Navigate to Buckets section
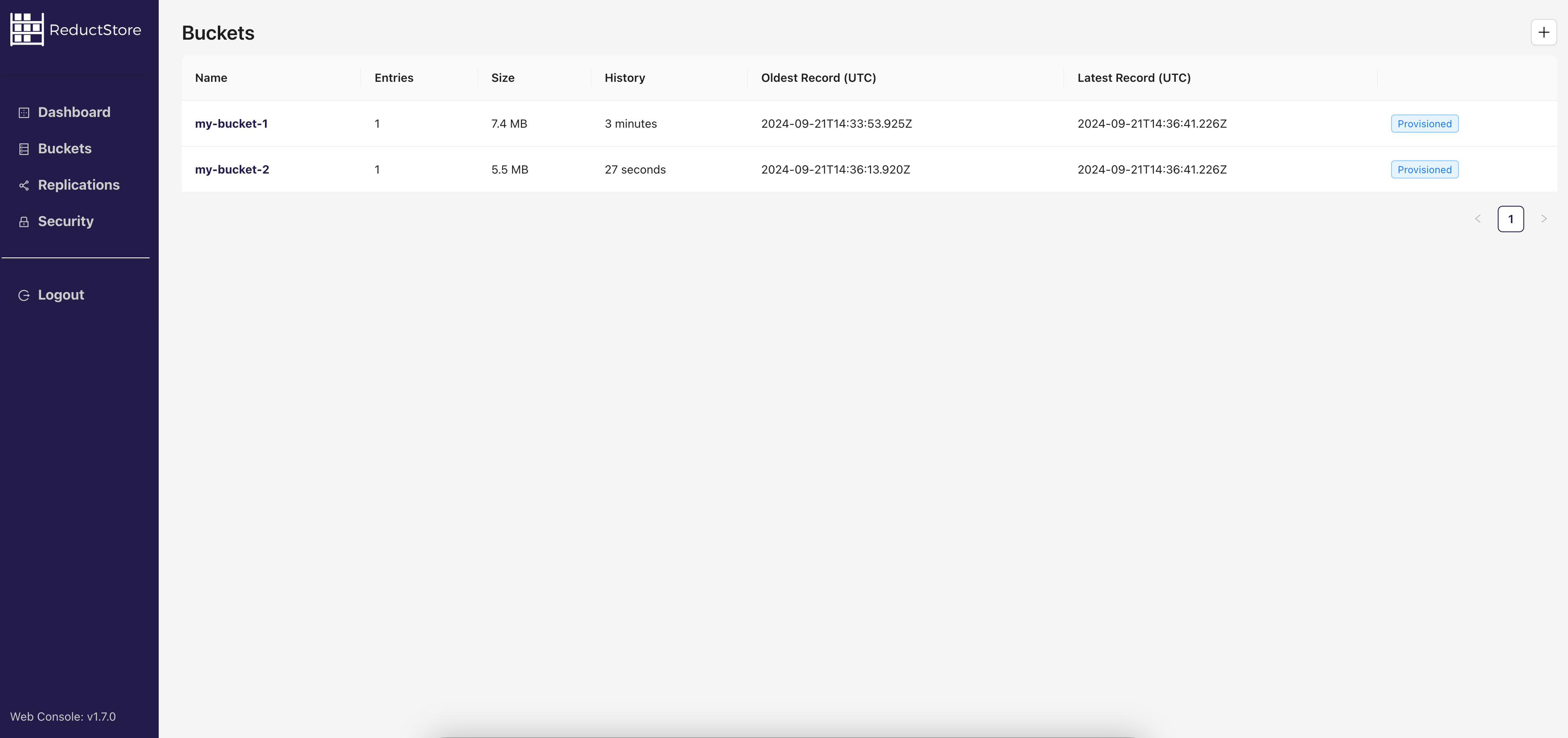 [64, 148]
